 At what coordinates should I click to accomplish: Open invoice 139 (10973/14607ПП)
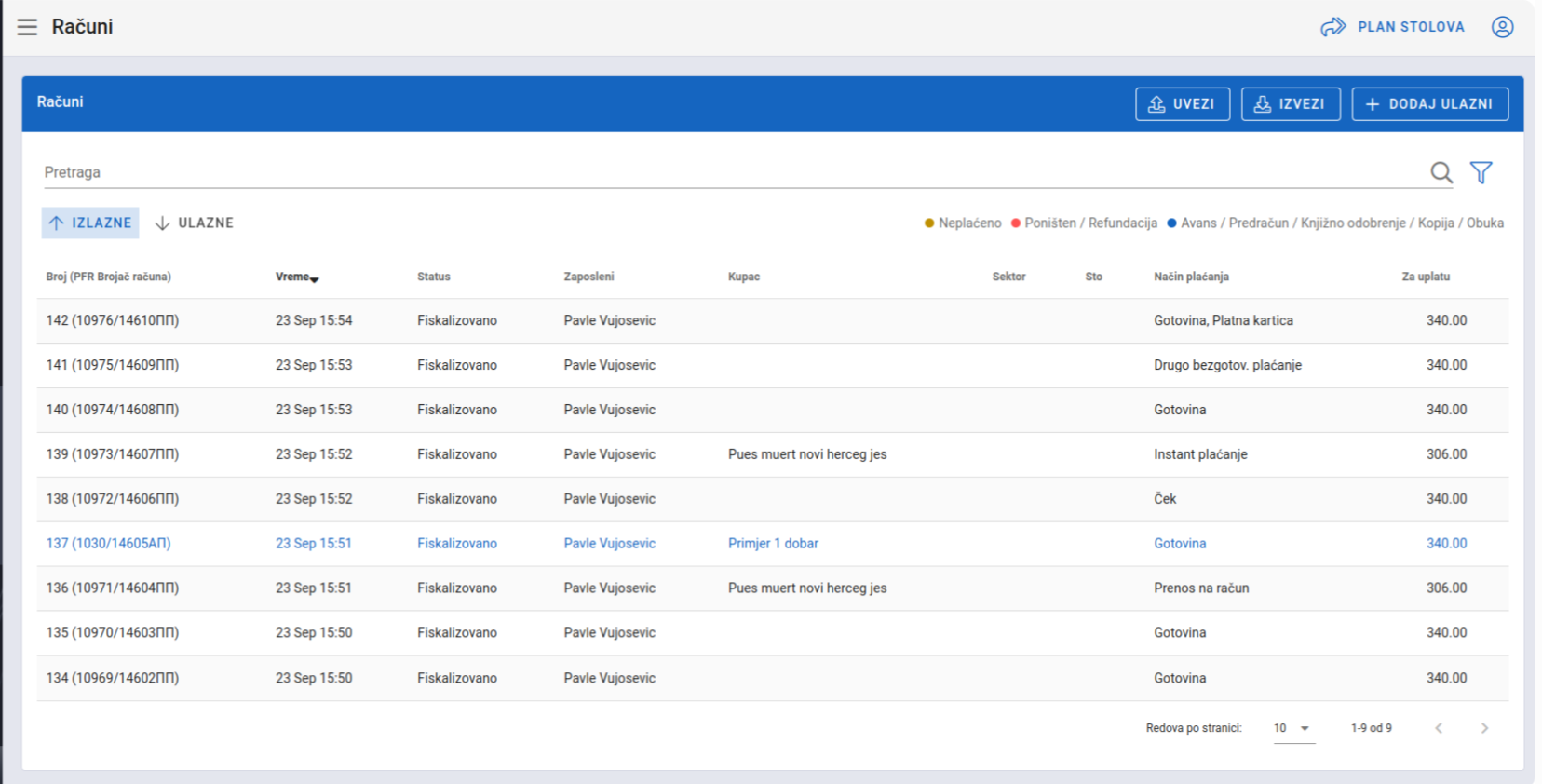[x=773, y=454]
